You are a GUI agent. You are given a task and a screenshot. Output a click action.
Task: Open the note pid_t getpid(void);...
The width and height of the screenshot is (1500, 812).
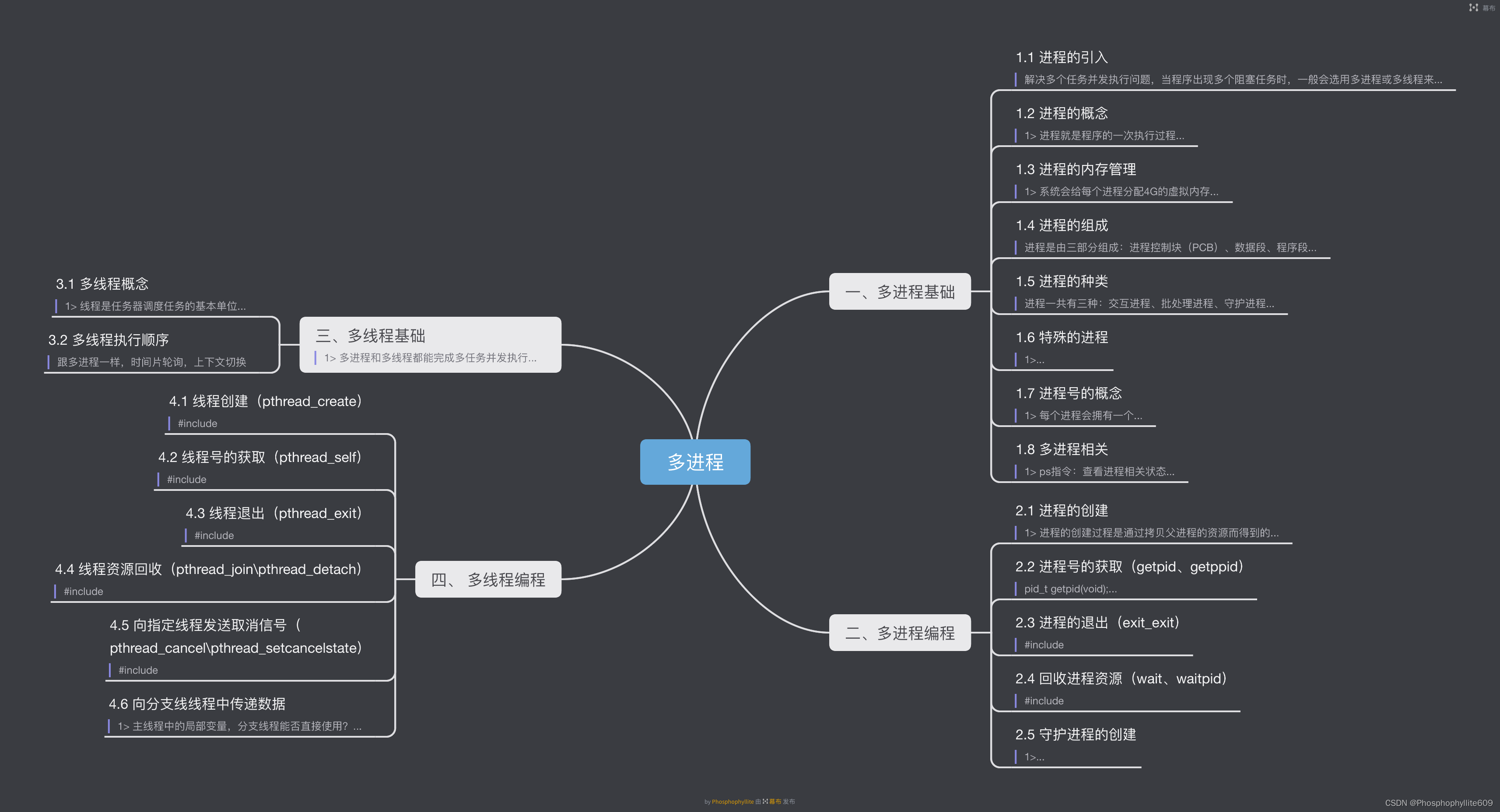(1070, 588)
